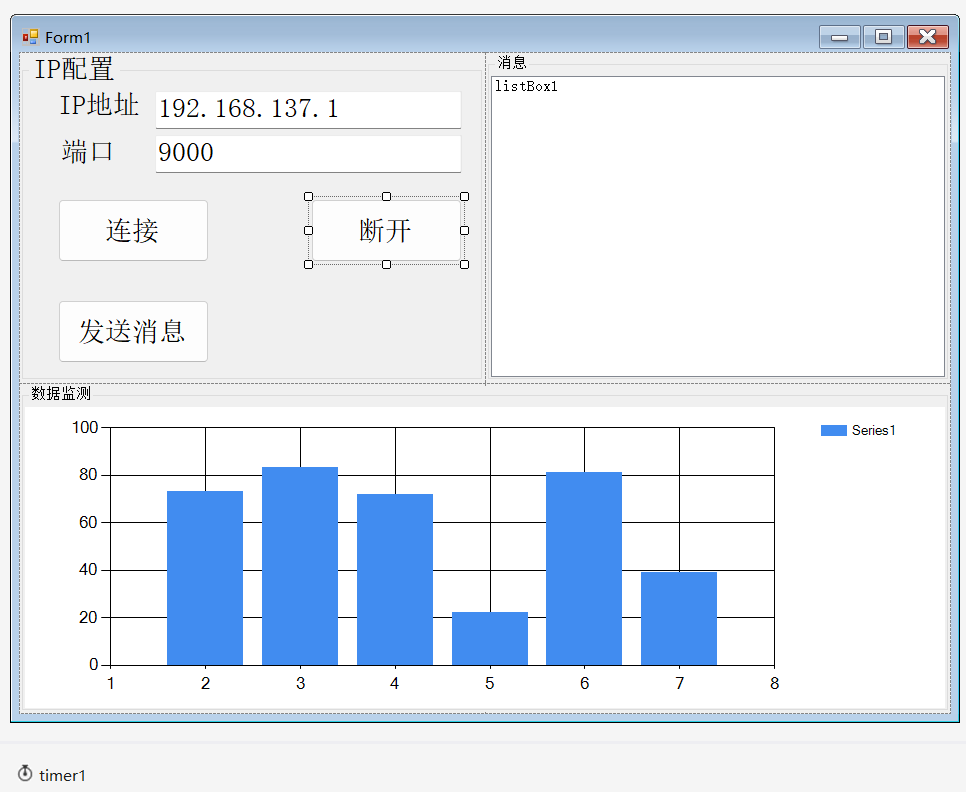Click the blue Series1 legend swatch
The width and height of the screenshot is (966, 792).
[833, 430]
